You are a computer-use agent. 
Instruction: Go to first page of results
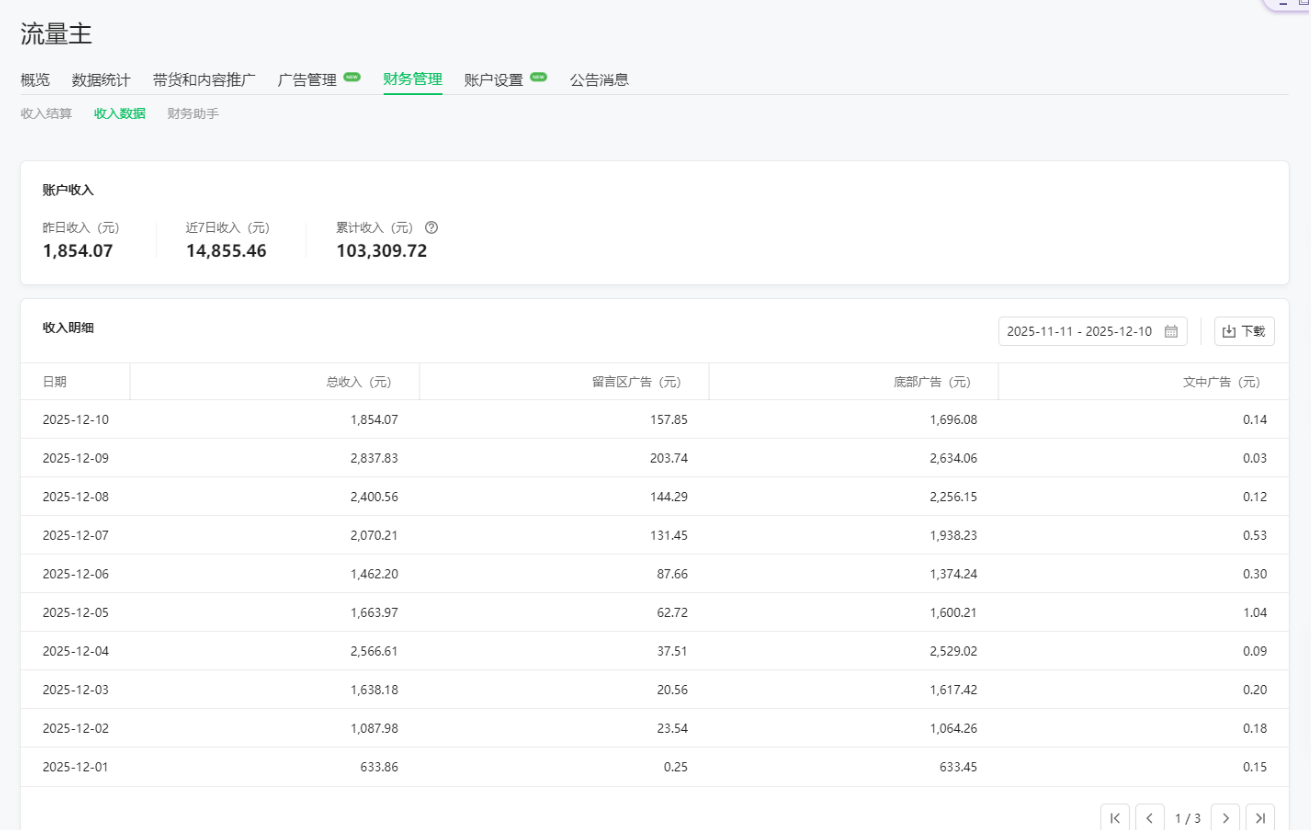pyautogui.click(x=1115, y=818)
